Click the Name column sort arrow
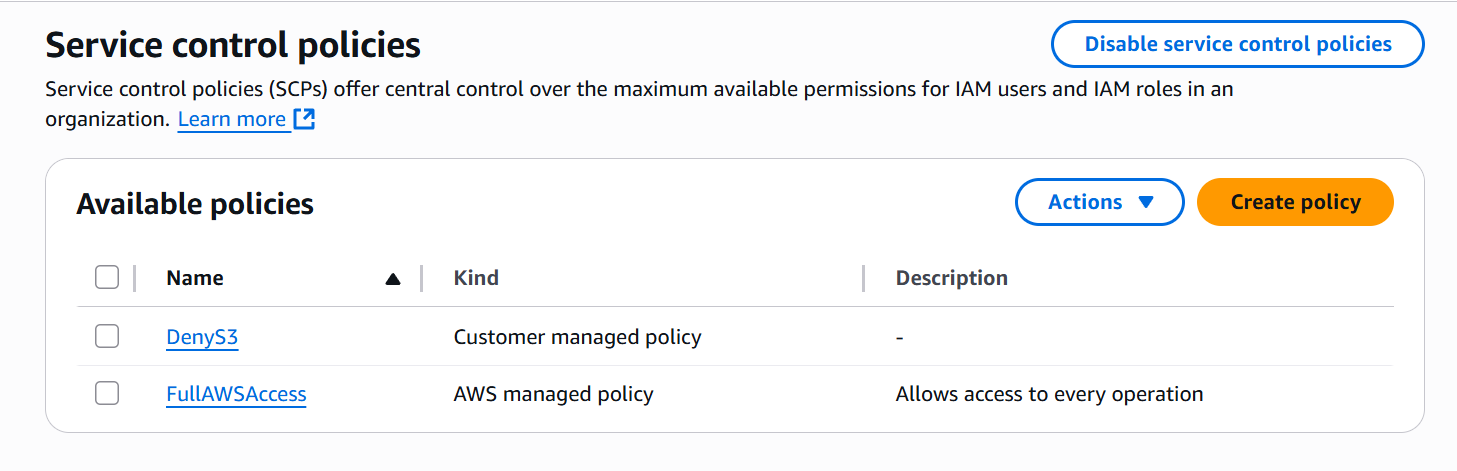The image size is (1457, 471). point(393,279)
